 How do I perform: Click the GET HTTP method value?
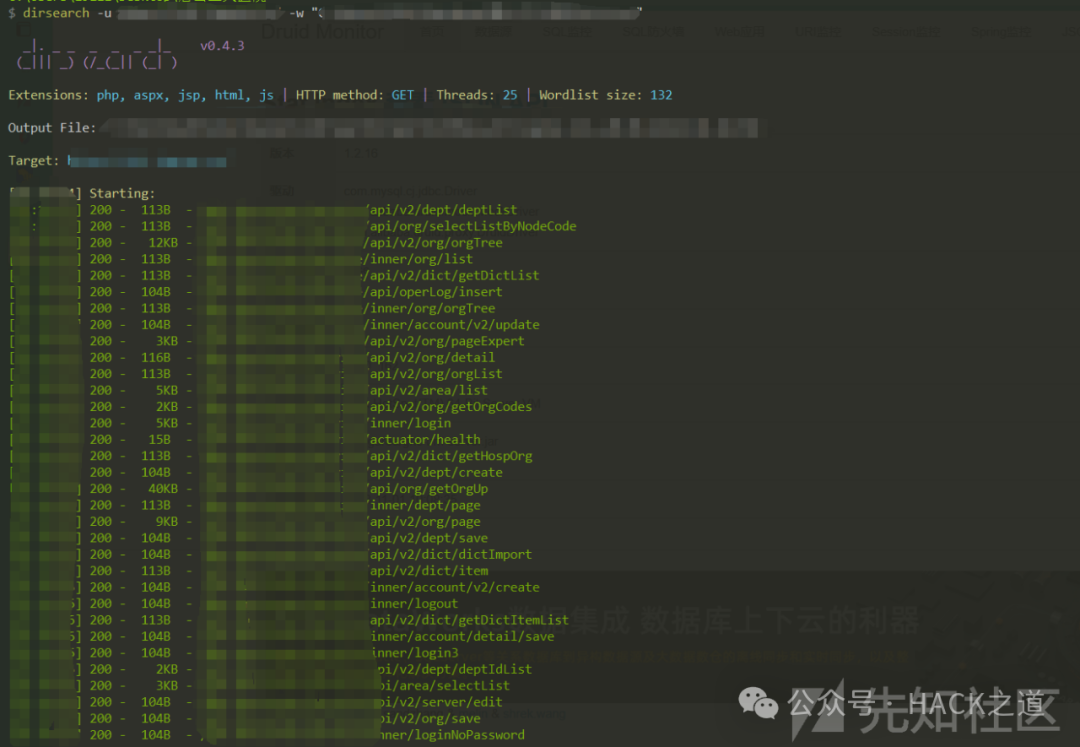402,95
